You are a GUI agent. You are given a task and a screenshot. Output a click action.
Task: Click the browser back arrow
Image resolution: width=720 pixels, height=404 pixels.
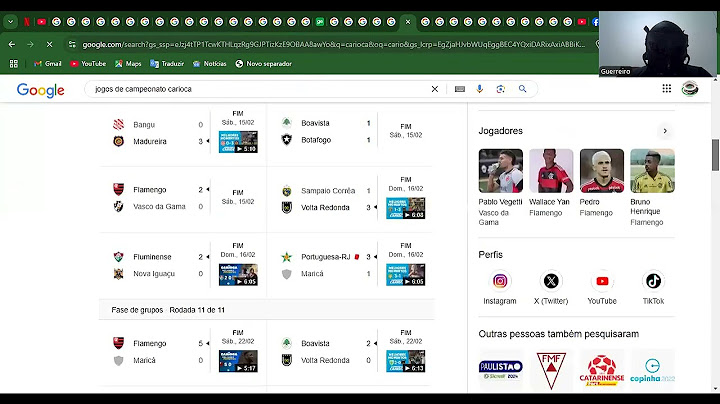(12, 45)
